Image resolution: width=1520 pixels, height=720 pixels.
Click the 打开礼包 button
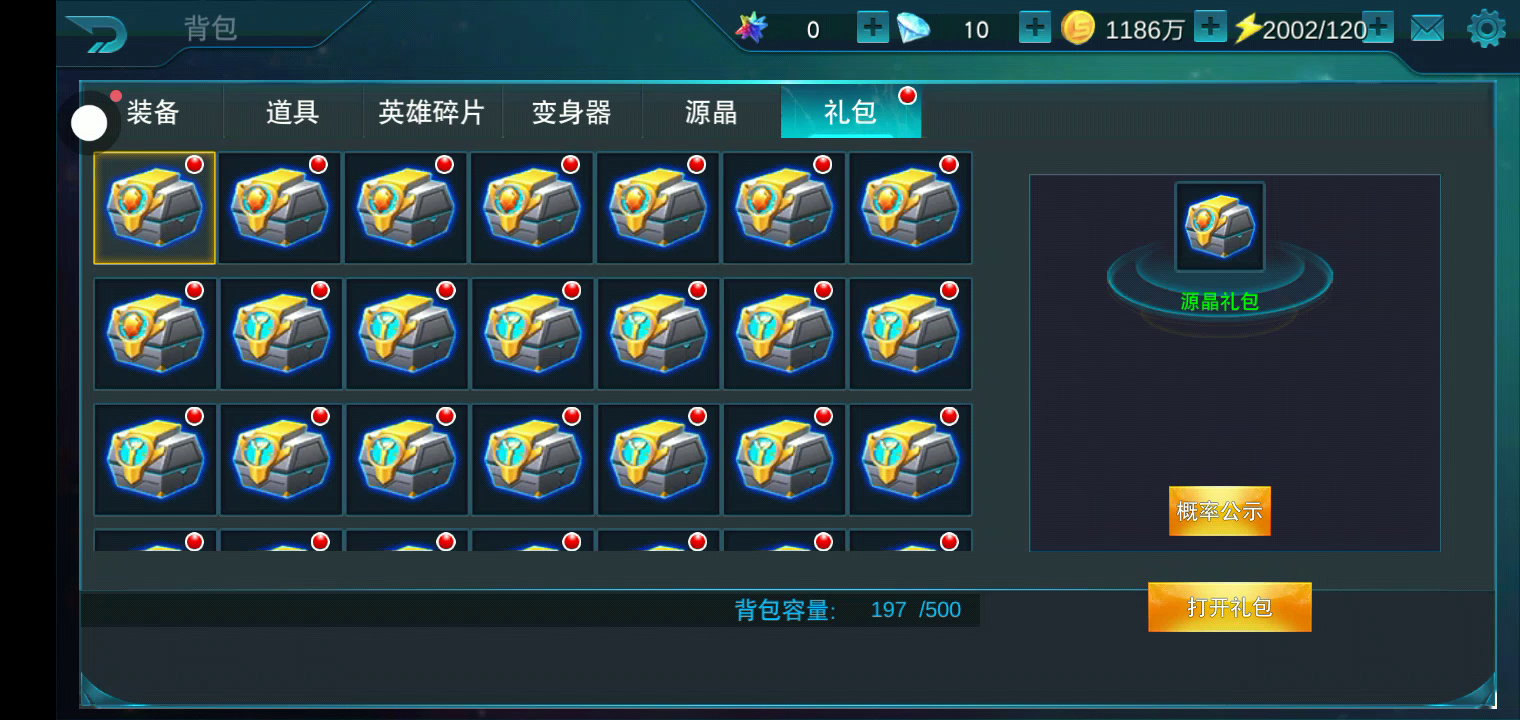(x=1230, y=607)
